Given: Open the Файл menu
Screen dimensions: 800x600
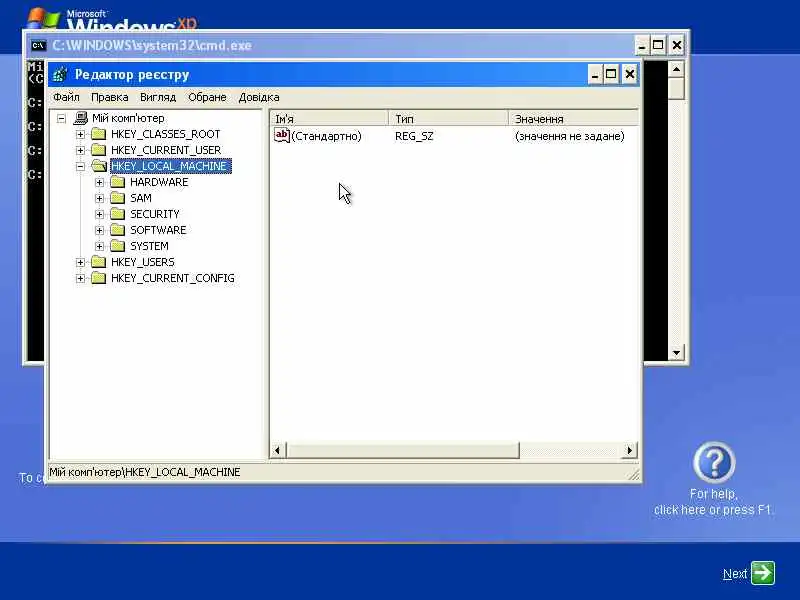Looking at the screenshot, I should click(66, 97).
